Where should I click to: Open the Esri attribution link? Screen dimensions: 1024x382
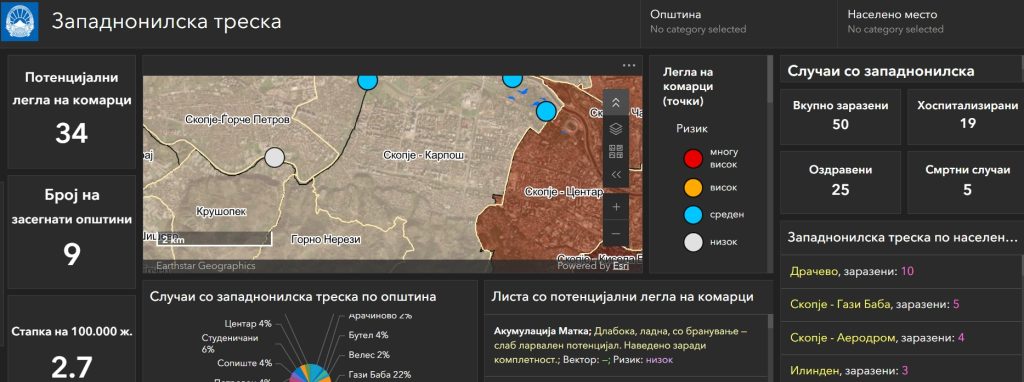point(620,266)
